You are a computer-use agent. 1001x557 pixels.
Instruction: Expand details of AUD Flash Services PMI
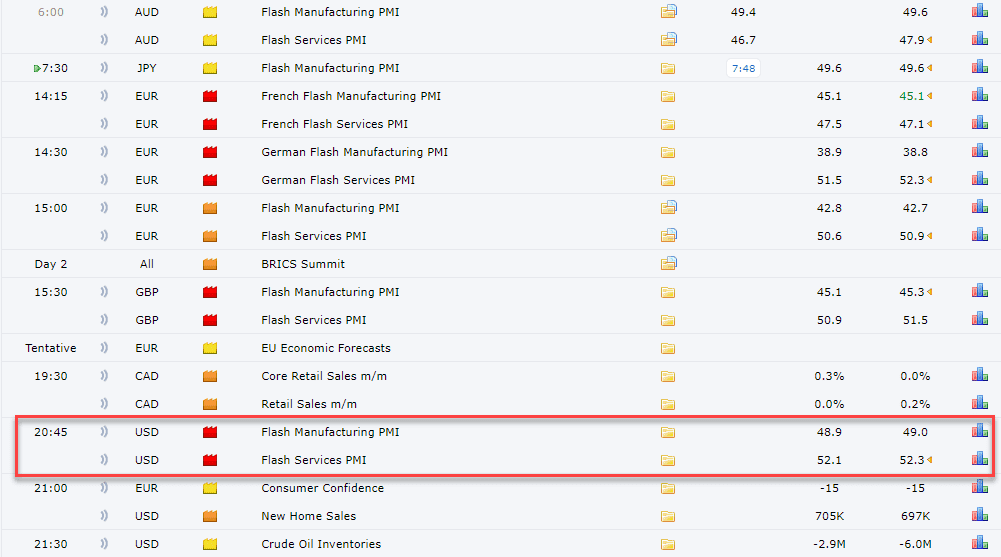pos(669,40)
